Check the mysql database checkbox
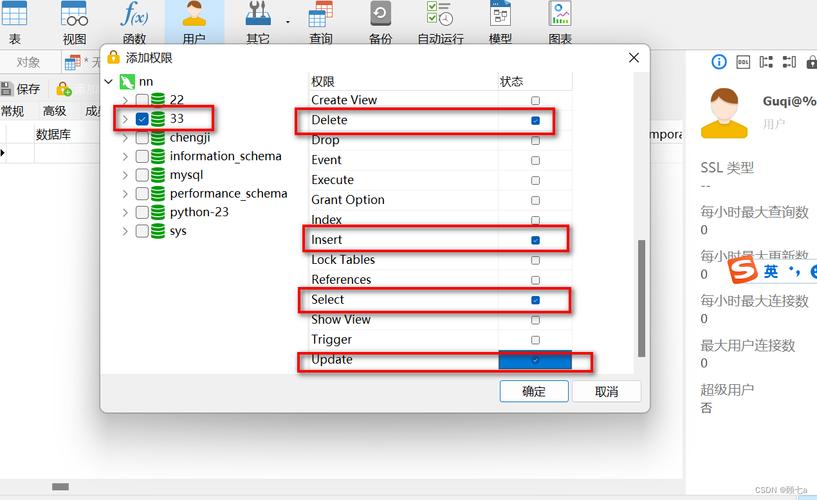Viewport: 817px width, 500px height. click(142, 175)
